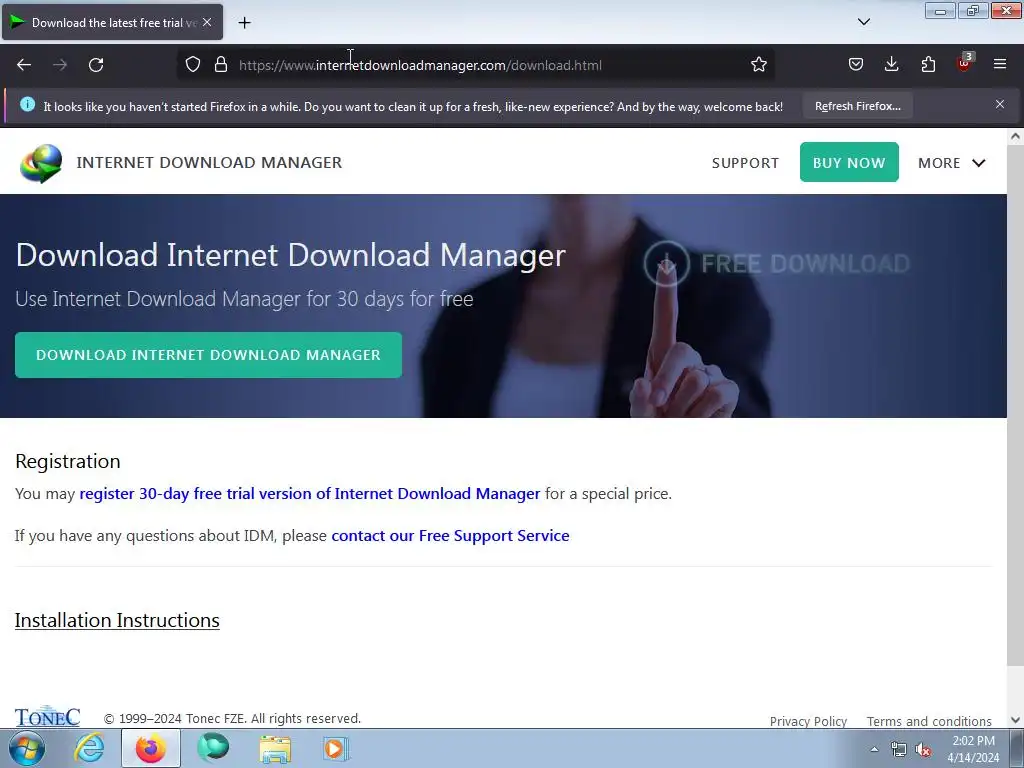The height and width of the screenshot is (768, 1024).
Task: Open the Firefox application menu
Action: (x=1000, y=65)
